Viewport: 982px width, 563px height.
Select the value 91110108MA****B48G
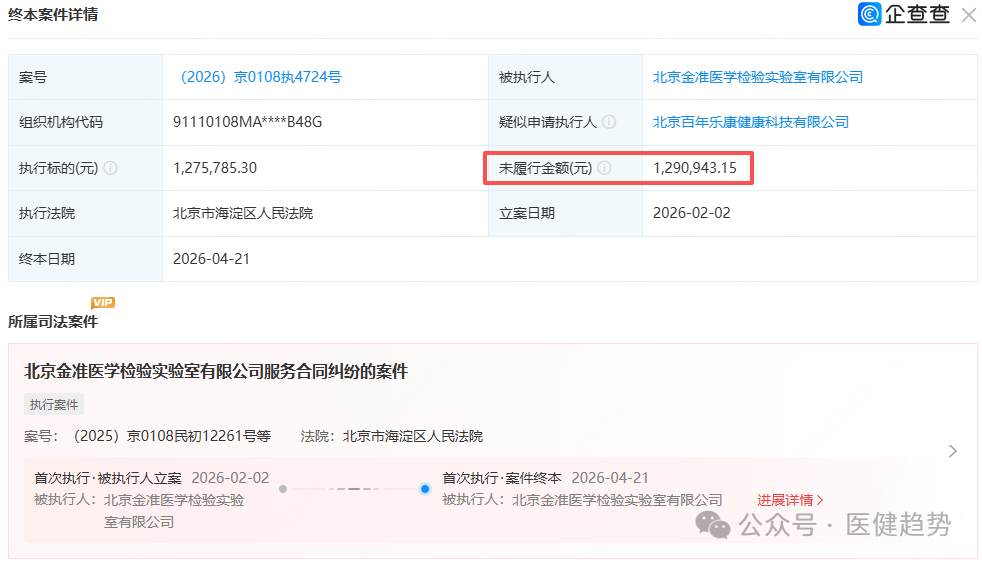pyautogui.click(x=247, y=122)
